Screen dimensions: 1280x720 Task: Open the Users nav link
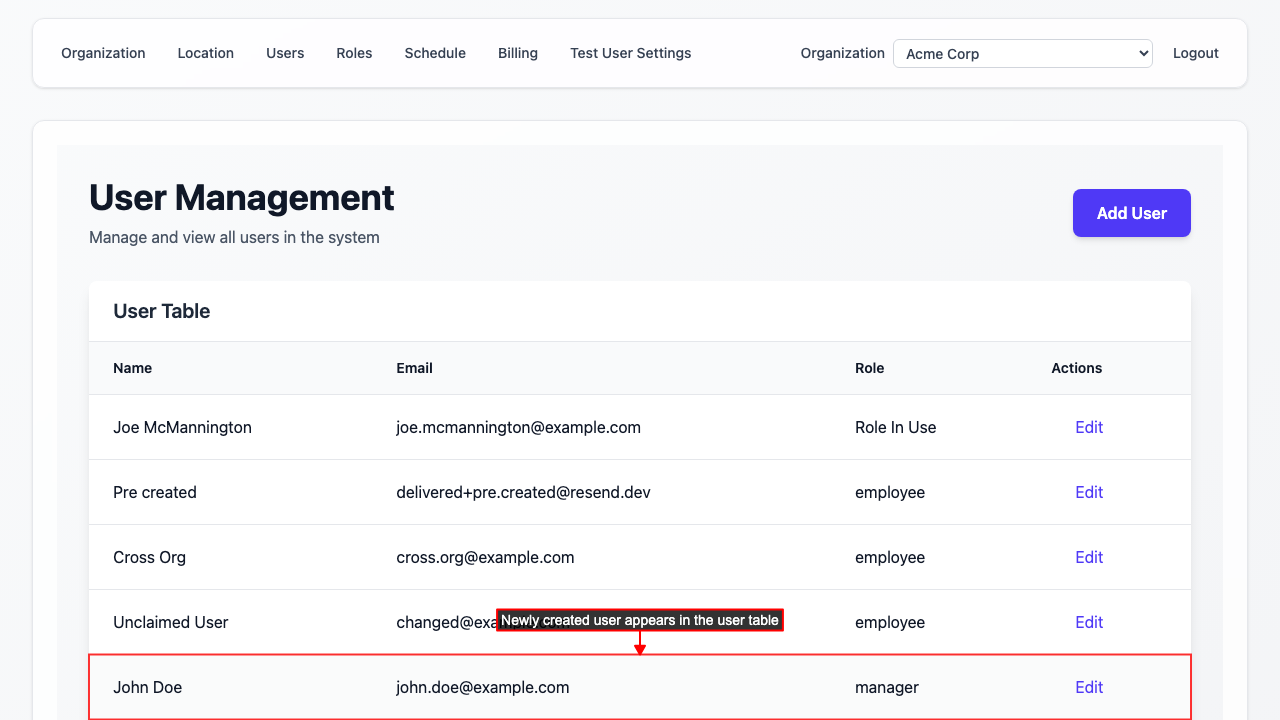[x=285, y=53]
